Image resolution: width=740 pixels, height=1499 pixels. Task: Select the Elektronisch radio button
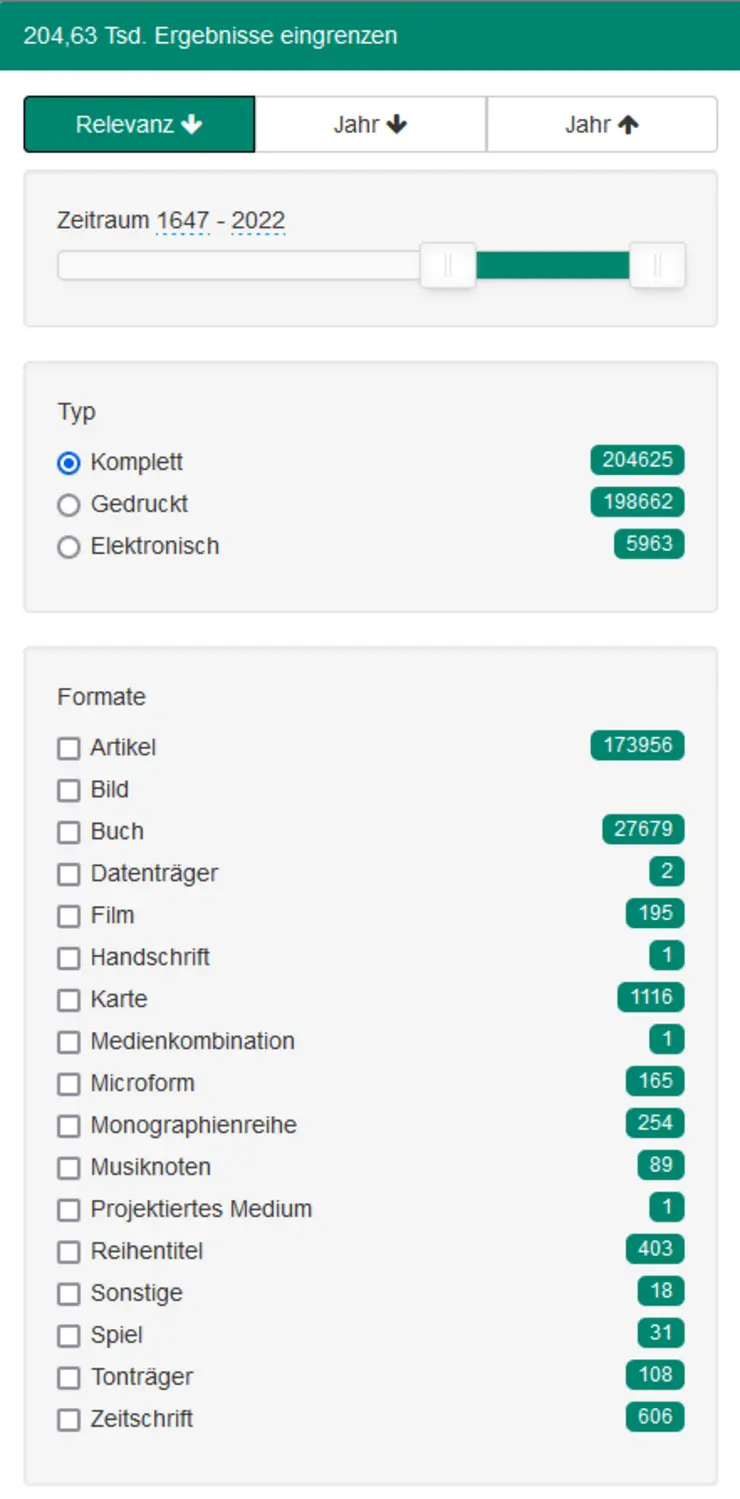[69, 547]
